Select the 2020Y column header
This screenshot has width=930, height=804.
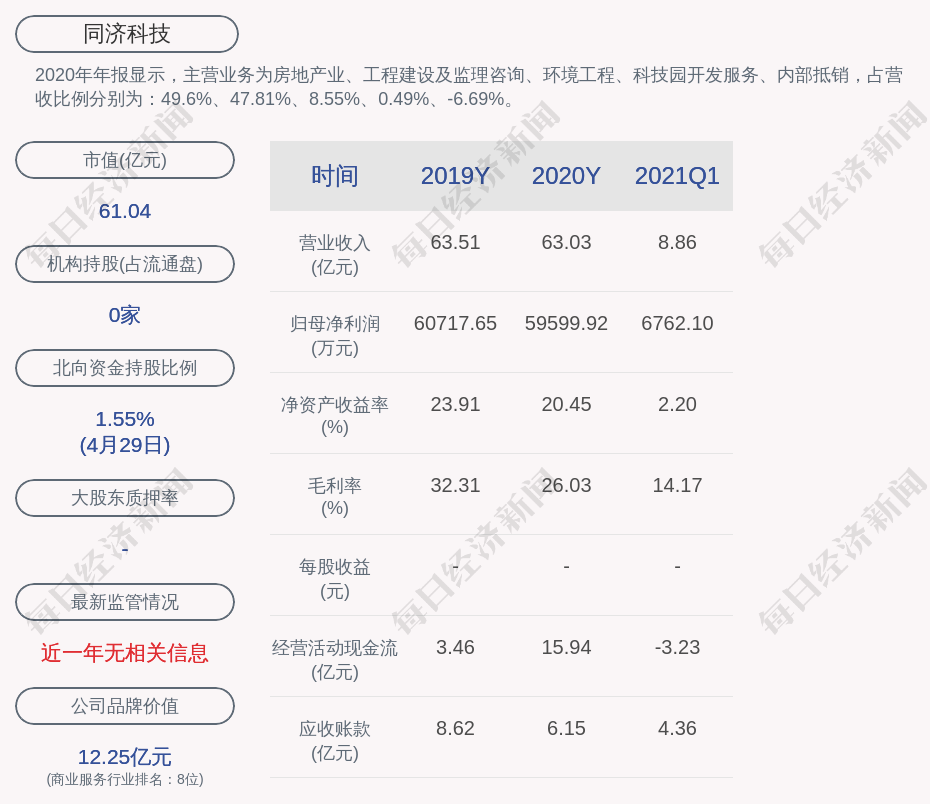click(566, 176)
